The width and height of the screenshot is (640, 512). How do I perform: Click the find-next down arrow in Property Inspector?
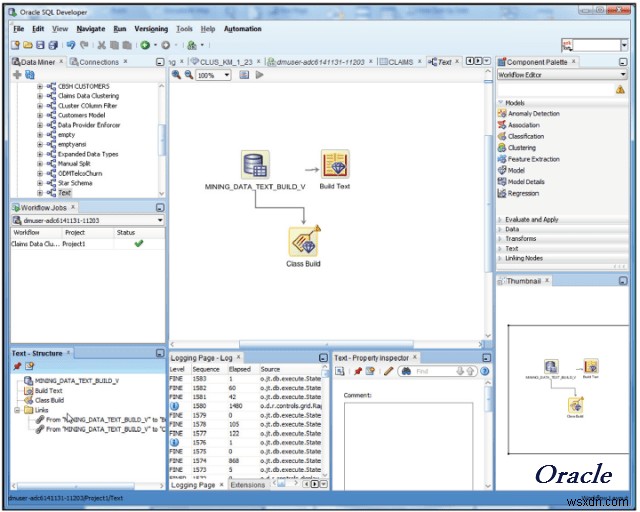(460, 371)
